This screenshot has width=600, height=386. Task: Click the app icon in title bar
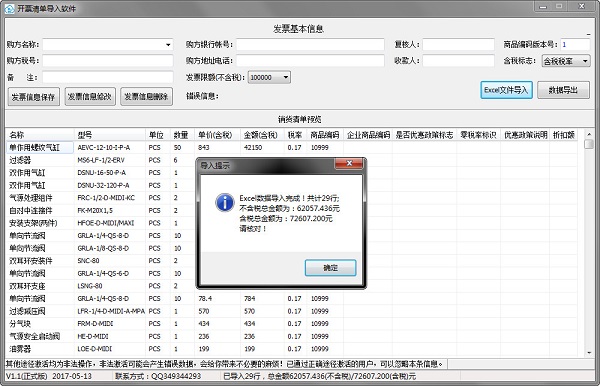coord(9,8)
